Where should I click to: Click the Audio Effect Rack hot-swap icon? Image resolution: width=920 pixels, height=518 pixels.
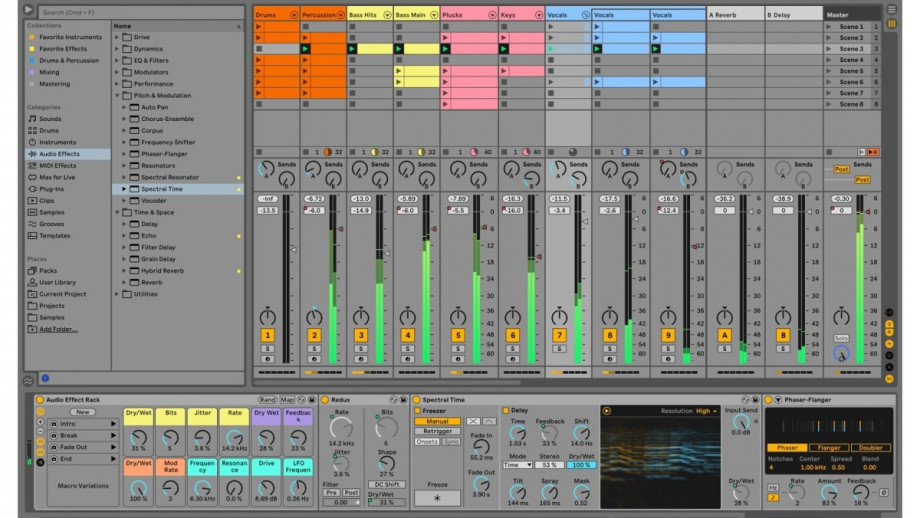tap(302, 399)
